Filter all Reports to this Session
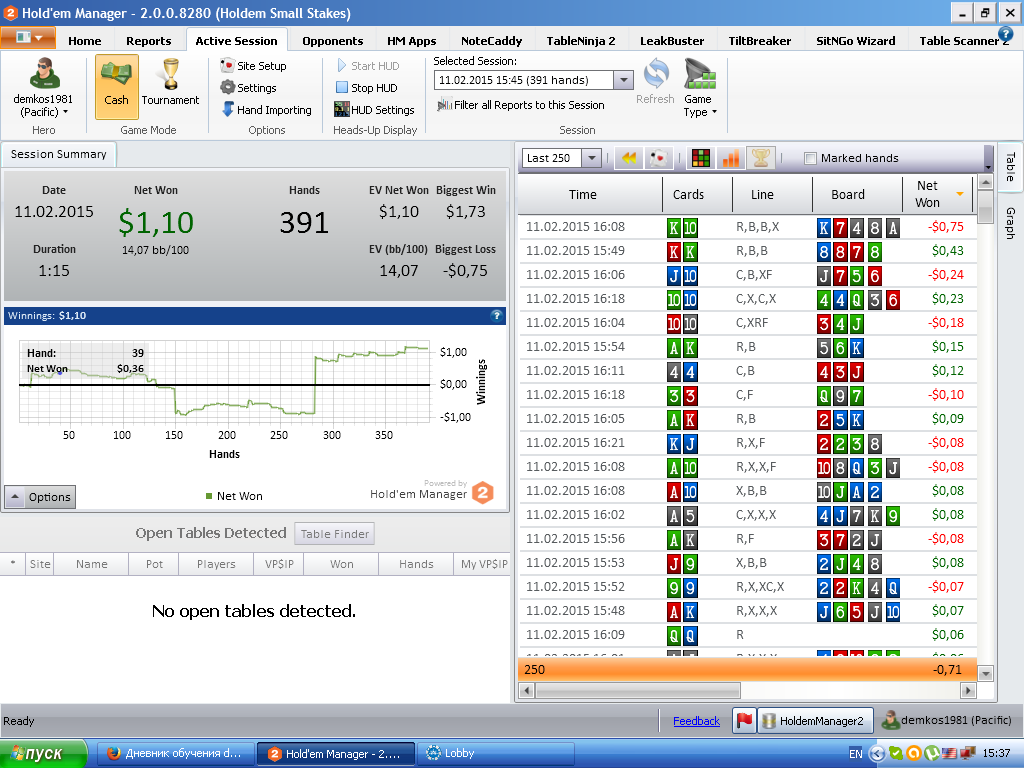 tap(520, 104)
